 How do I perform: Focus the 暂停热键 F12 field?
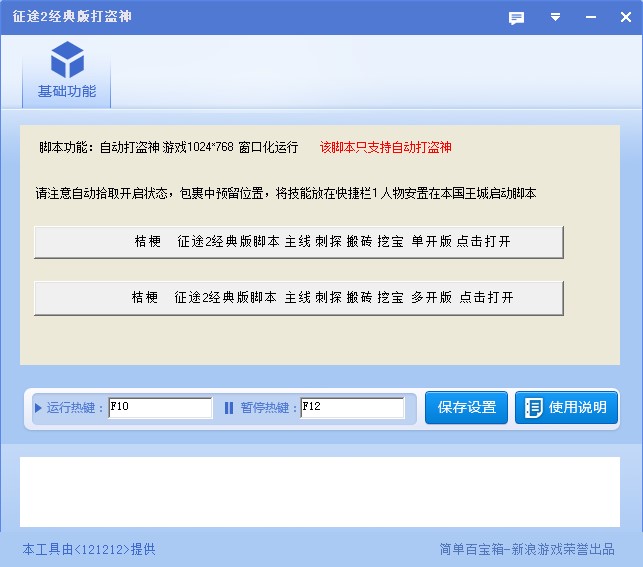click(352, 408)
